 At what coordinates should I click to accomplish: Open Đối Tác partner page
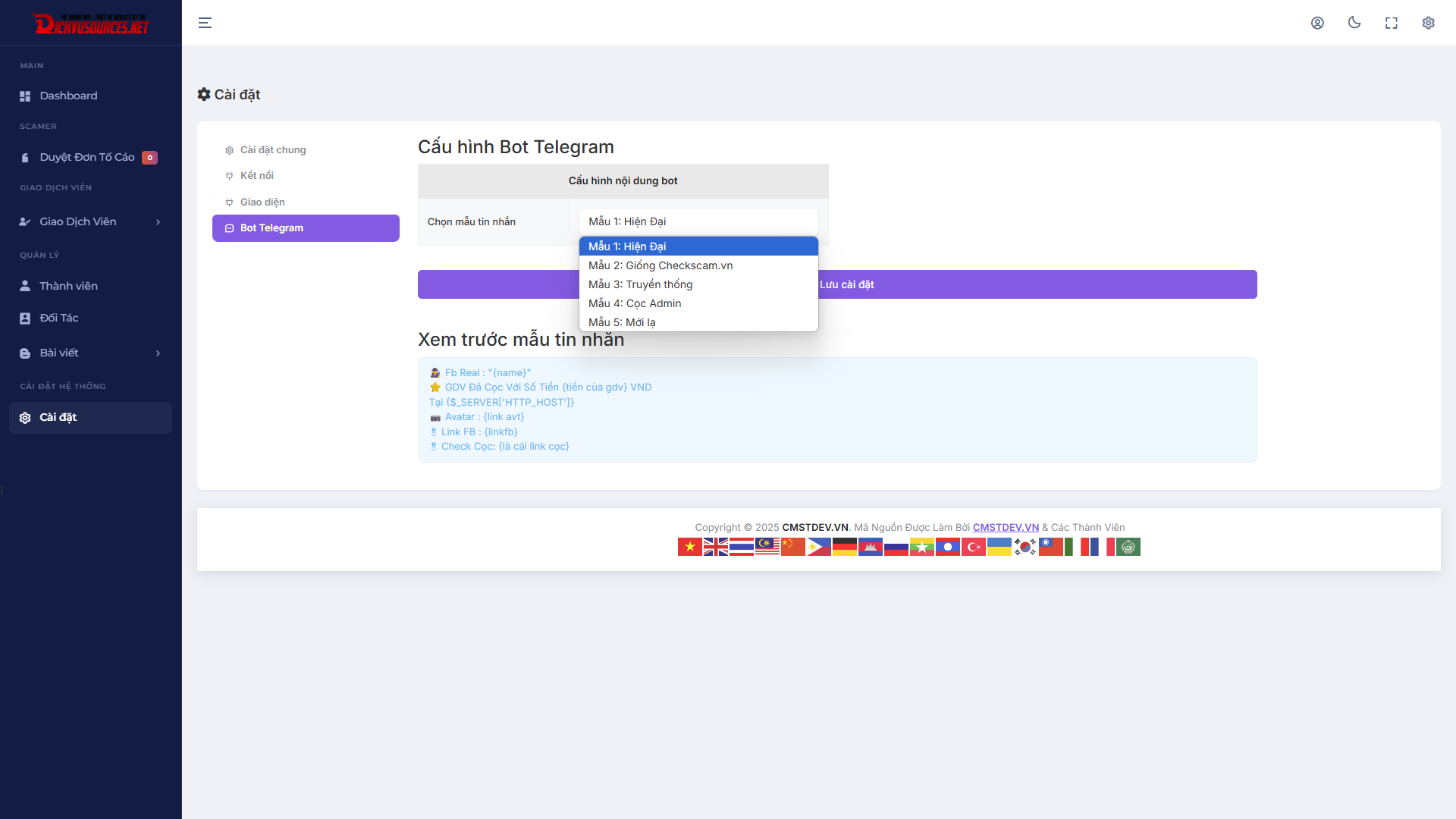pyautogui.click(x=59, y=318)
